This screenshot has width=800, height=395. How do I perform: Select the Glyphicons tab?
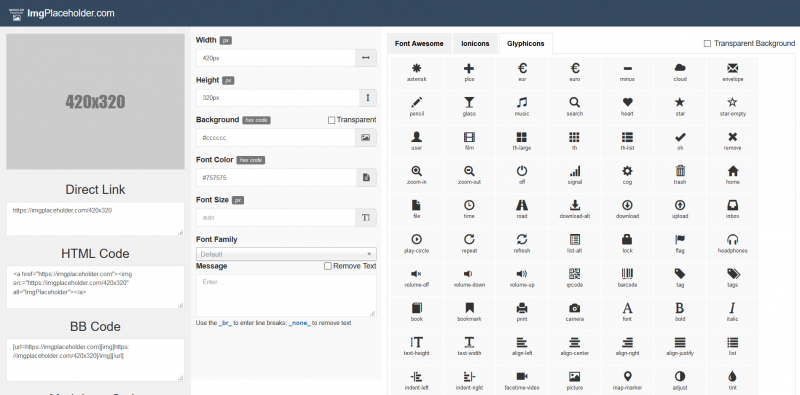526,43
